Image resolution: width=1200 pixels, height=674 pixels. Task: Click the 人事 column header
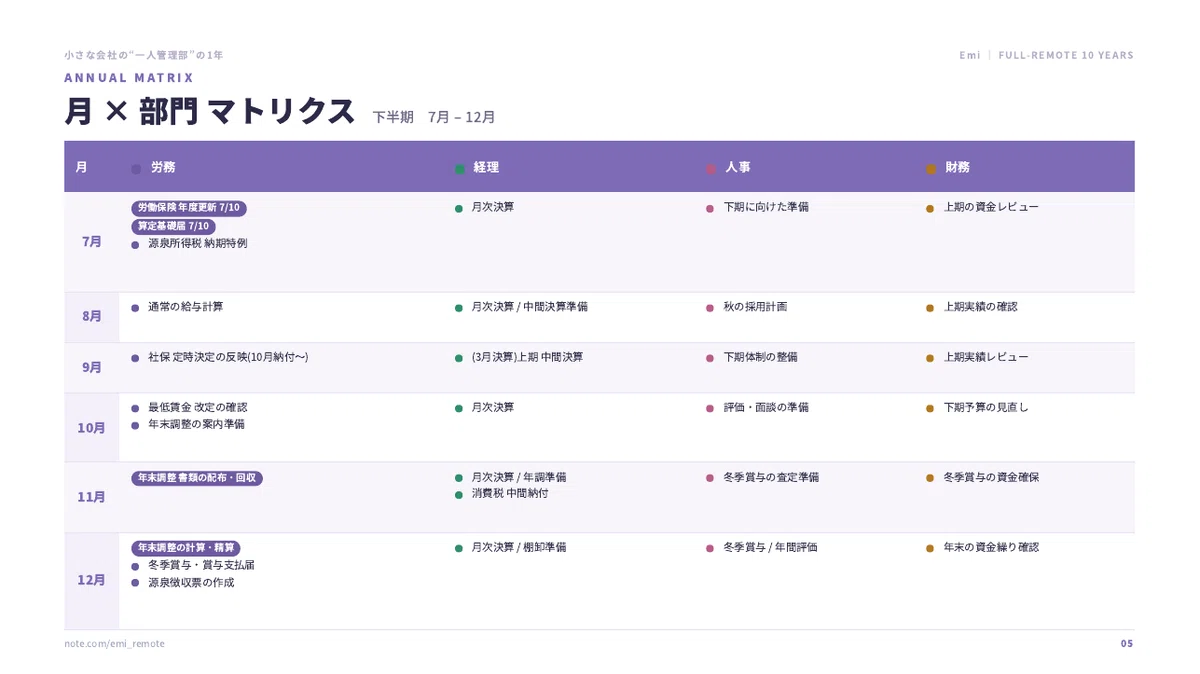pyautogui.click(x=738, y=167)
